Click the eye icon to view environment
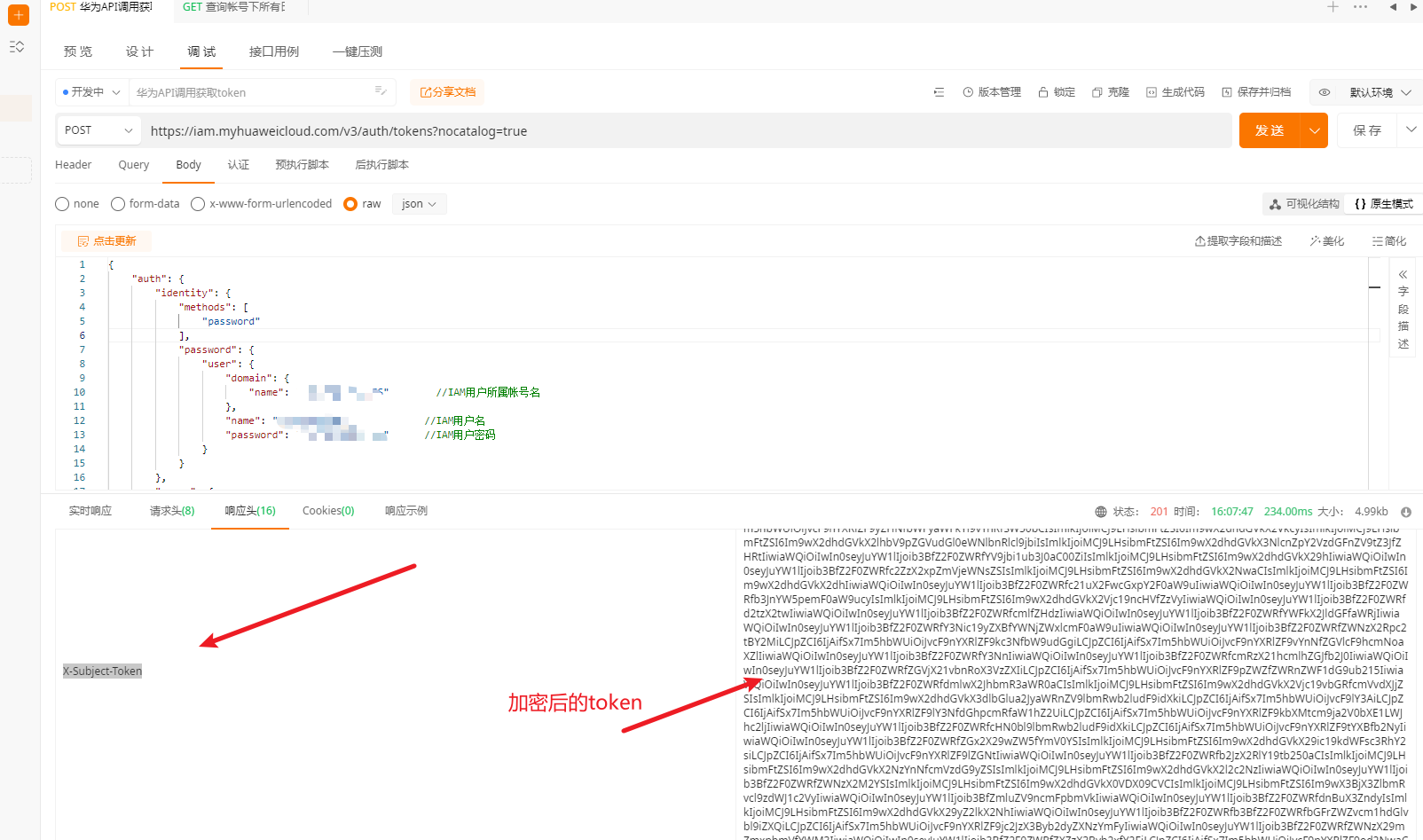 (x=1325, y=92)
